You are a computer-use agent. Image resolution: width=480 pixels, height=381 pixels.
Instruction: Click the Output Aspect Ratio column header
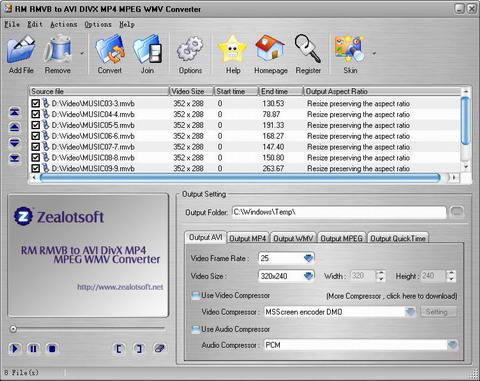[x=382, y=91]
